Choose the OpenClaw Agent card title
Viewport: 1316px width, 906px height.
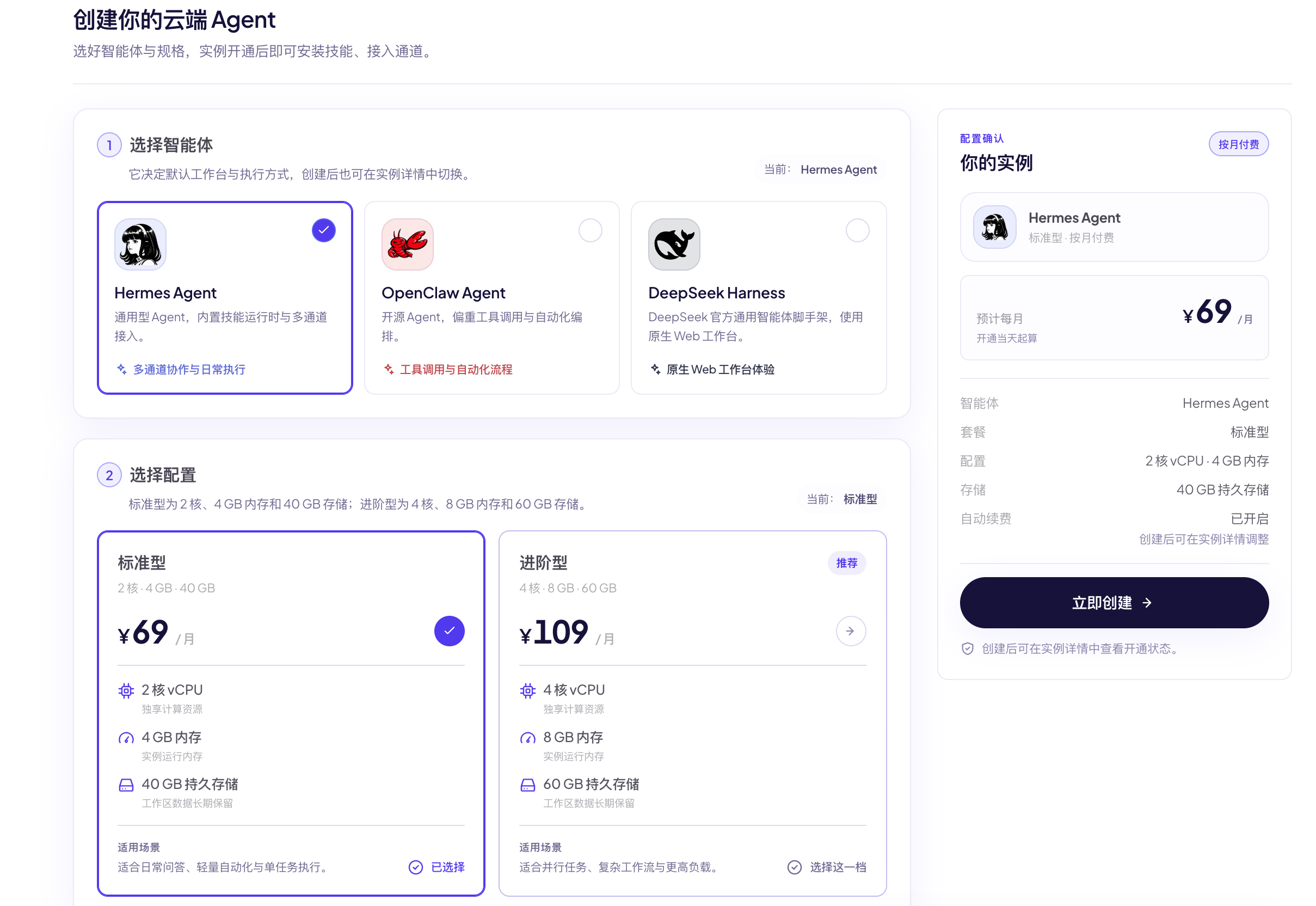point(443,293)
